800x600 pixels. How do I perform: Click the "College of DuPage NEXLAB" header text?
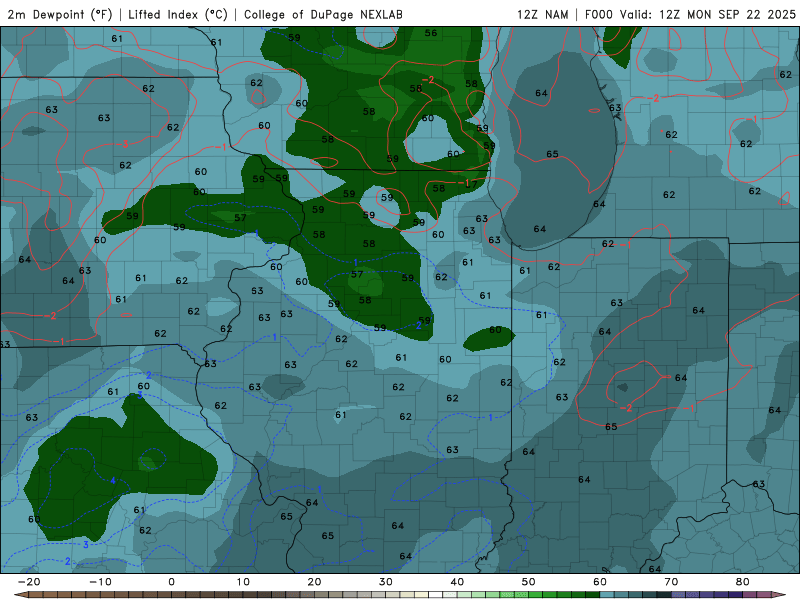(x=323, y=14)
